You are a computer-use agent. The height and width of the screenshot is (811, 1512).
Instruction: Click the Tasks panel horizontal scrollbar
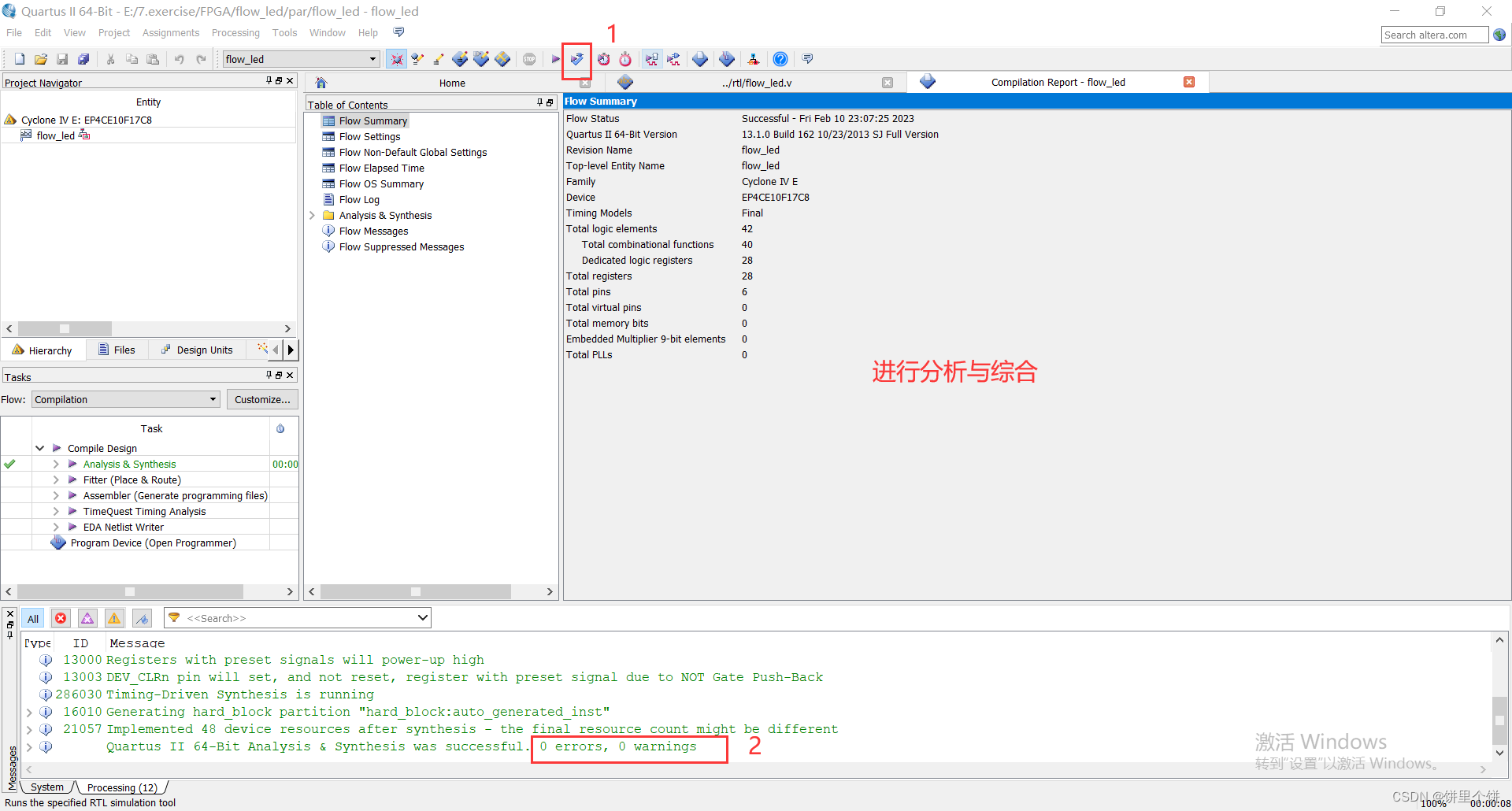coord(130,591)
